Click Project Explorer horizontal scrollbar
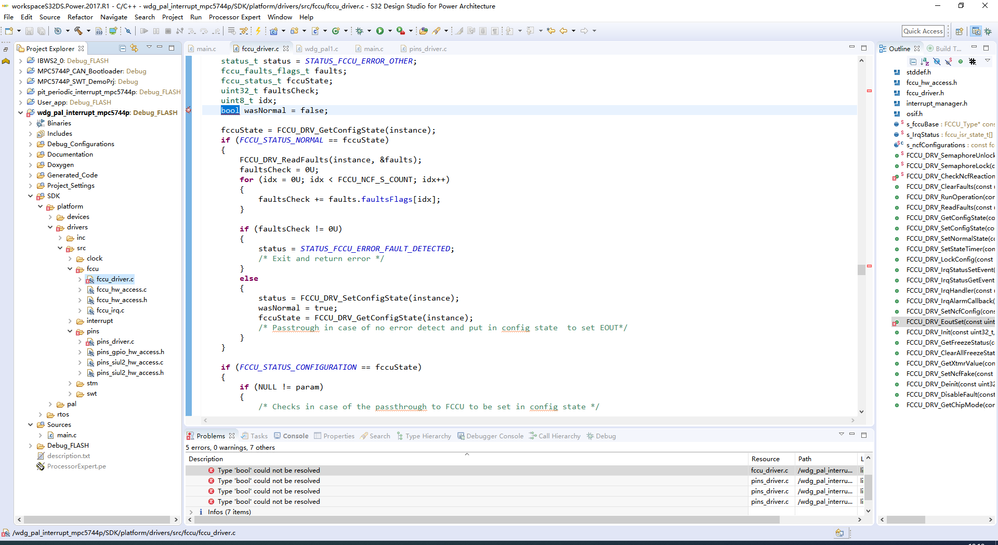The height and width of the screenshot is (545, 998). click(97, 520)
